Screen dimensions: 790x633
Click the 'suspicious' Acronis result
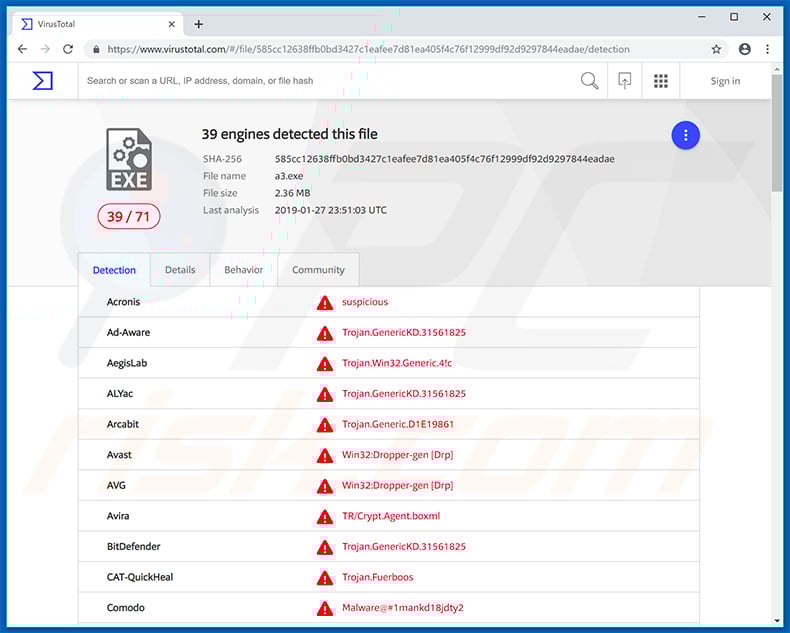click(x=365, y=302)
